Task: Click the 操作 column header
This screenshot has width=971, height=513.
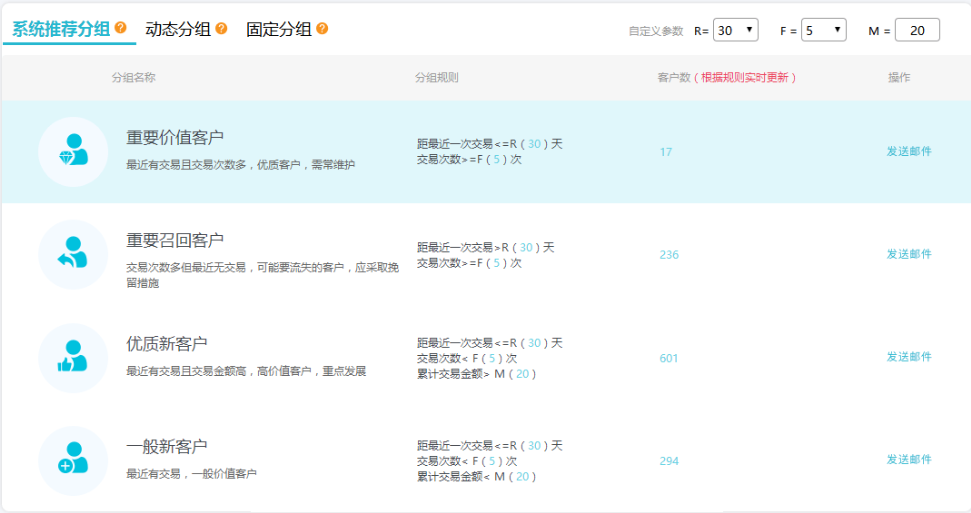Action: click(x=899, y=77)
